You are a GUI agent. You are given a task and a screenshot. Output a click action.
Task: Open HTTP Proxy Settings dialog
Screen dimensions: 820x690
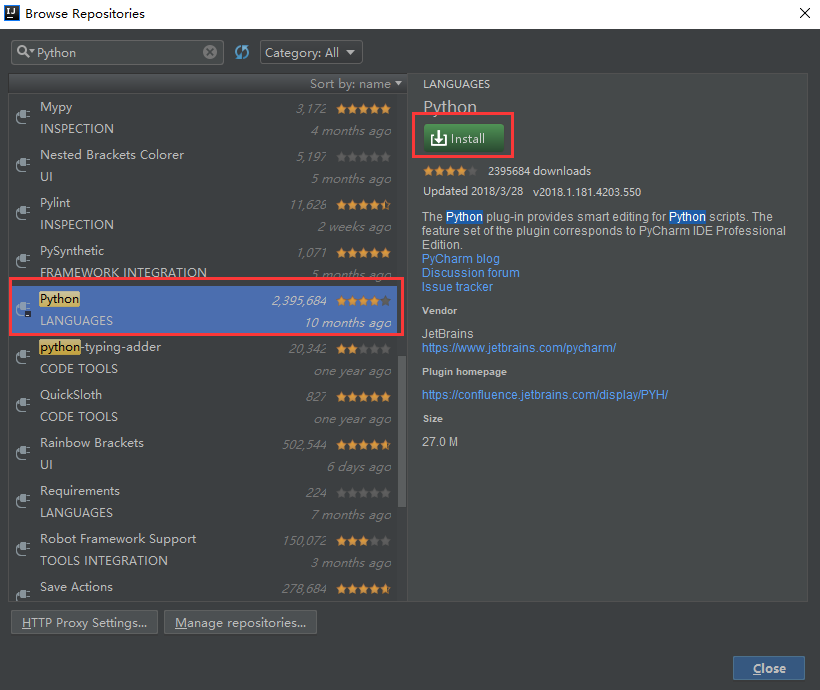click(84, 622)
